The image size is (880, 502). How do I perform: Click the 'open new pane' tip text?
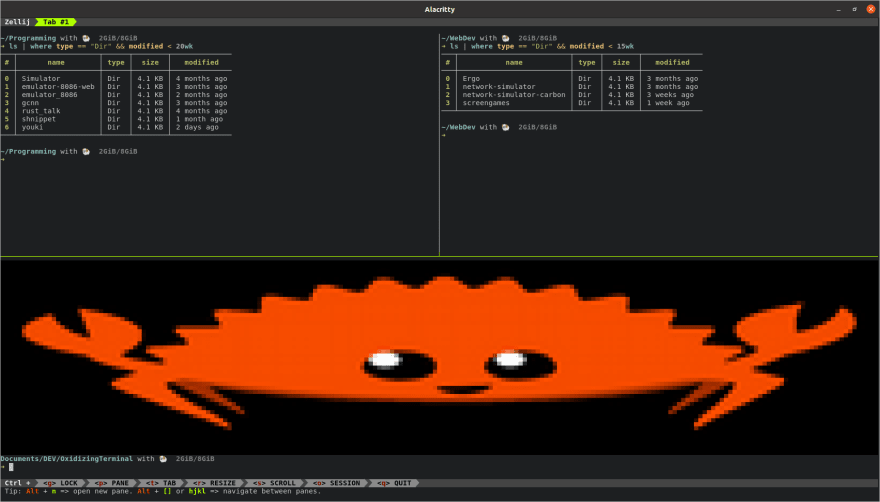[x=99, y=491]
